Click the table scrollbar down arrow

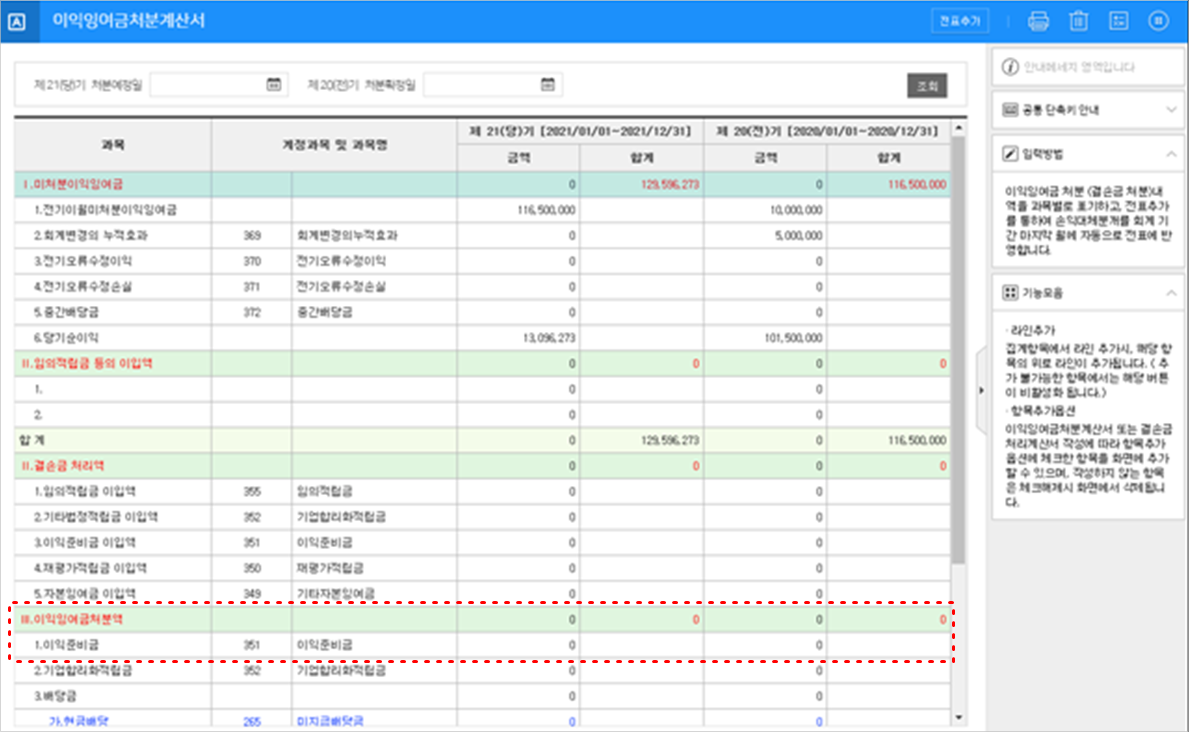click(x=958, y=717)
